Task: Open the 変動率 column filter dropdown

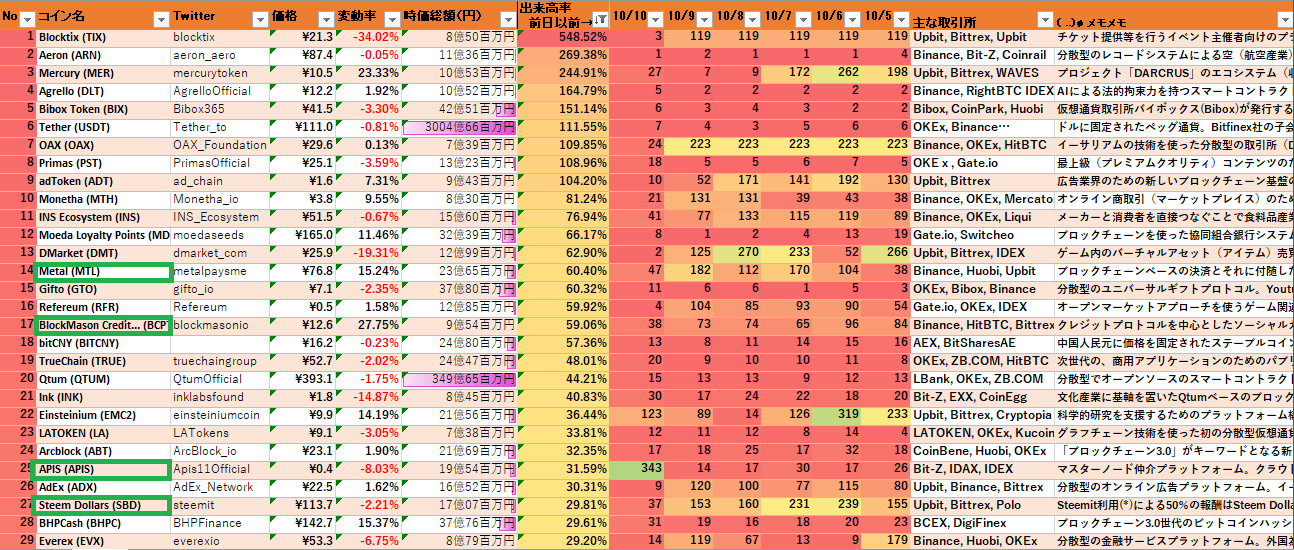Action: click(392, 19)
